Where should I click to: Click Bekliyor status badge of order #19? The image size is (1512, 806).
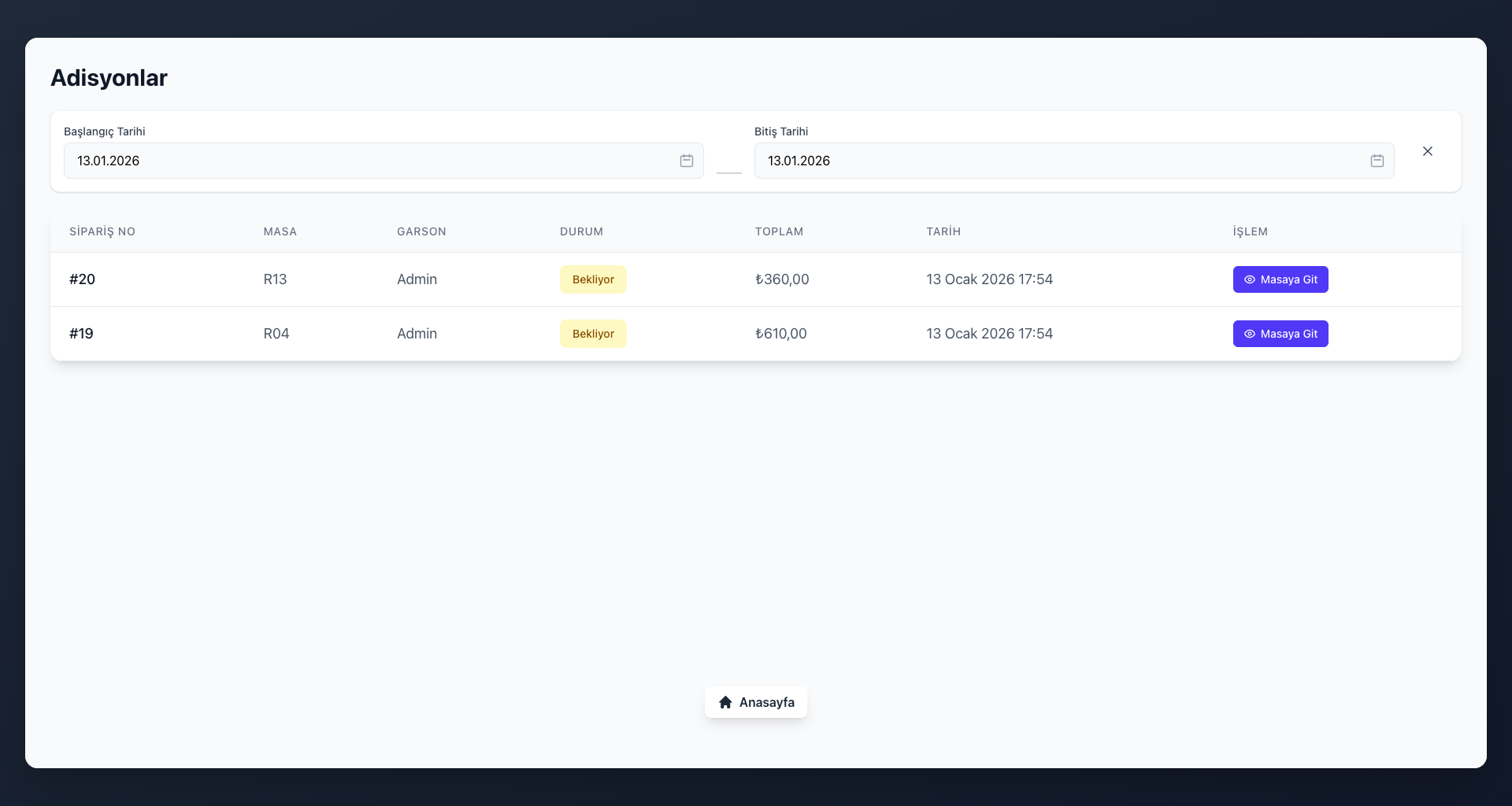593,334
